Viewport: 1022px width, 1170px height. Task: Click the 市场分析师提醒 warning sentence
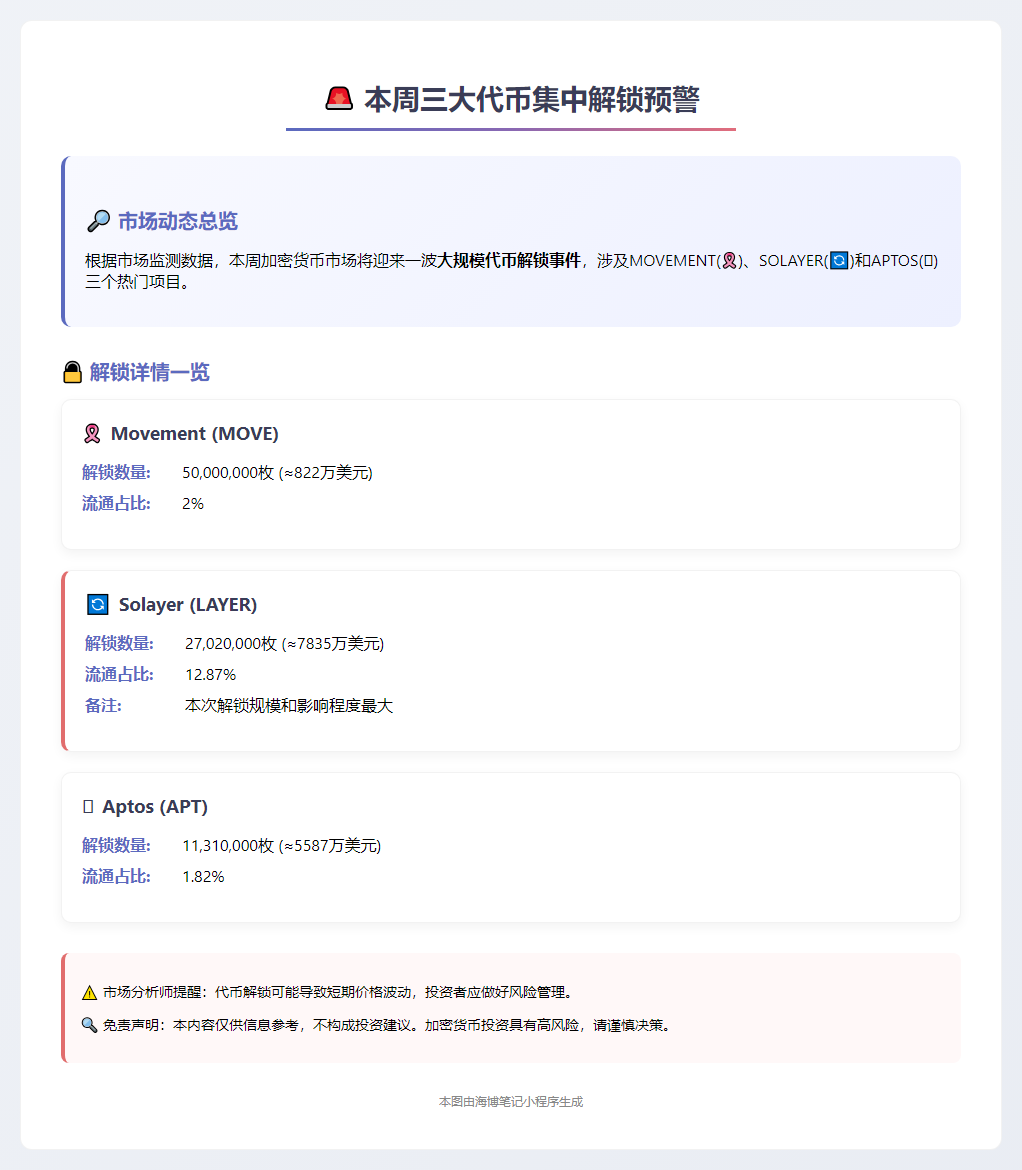click(x=339, y=992)
